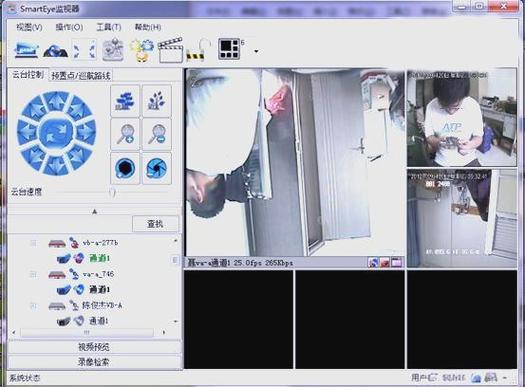Expand the vb-a-277b device node
The width and height of the screenshot is (525, 387).
coord(33,243)
